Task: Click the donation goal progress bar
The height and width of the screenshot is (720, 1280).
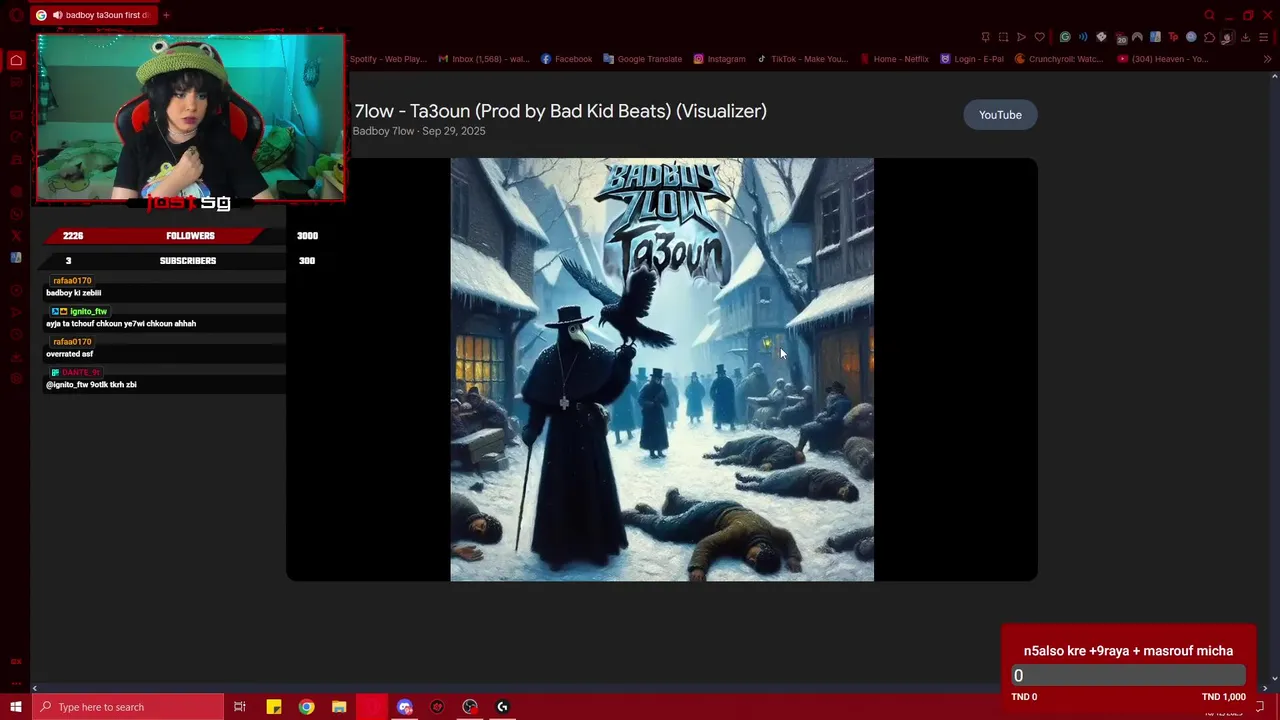Action: coord(1128,676)
